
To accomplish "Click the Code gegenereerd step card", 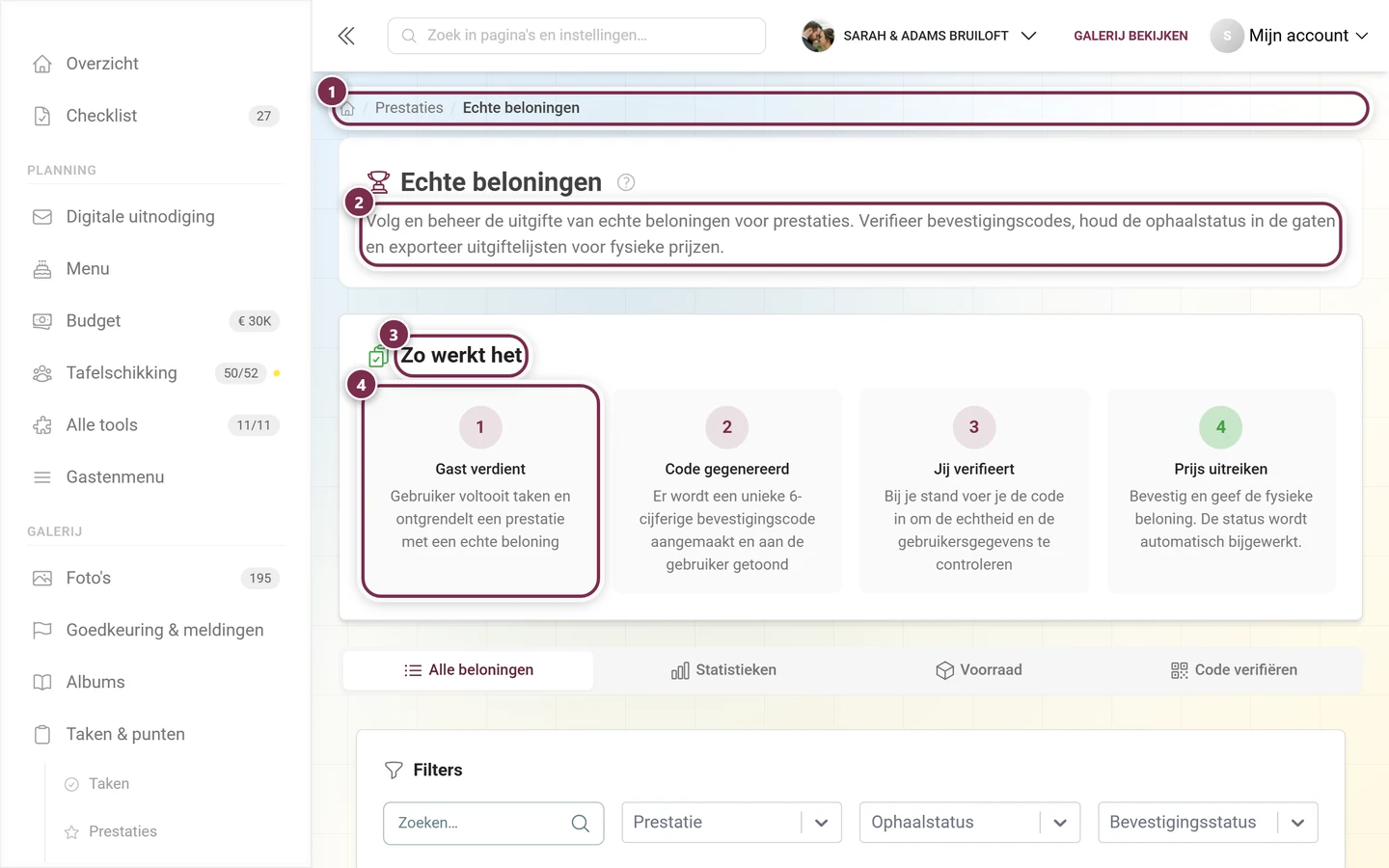I will [x=727, y=491].
